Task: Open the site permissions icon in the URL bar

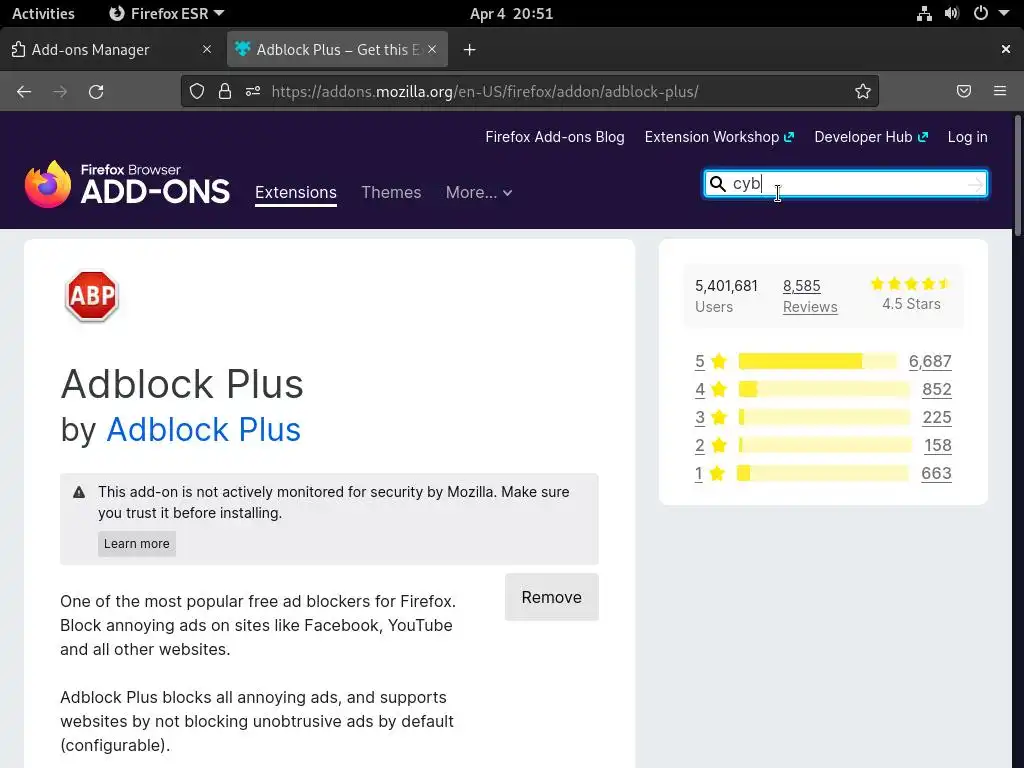Action: pyautogui.click(x=253, y=91)
